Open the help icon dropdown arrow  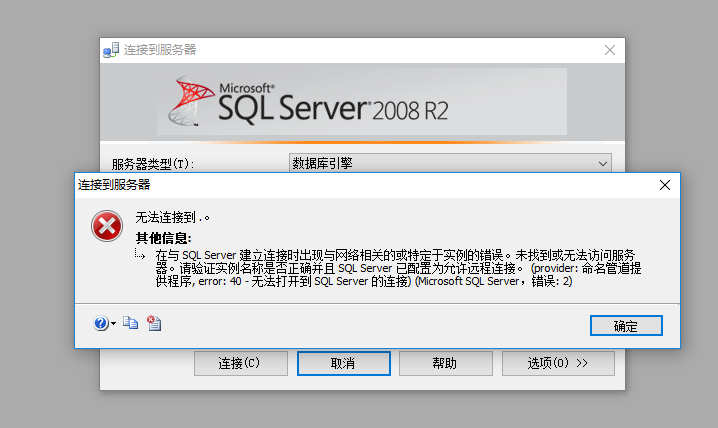coord(113,324)
